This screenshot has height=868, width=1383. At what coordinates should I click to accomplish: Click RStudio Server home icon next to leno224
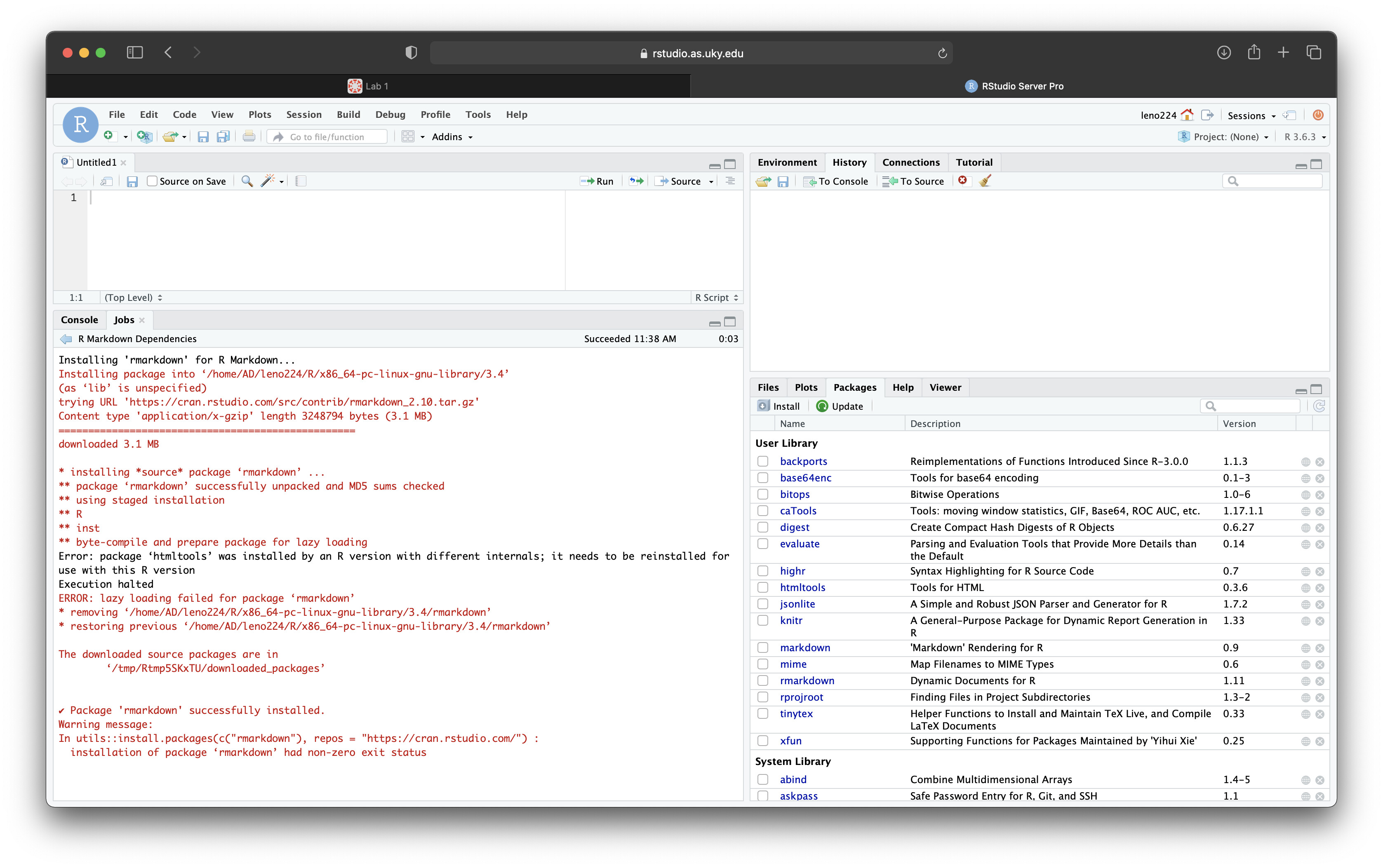click(x=1187, y=115)
